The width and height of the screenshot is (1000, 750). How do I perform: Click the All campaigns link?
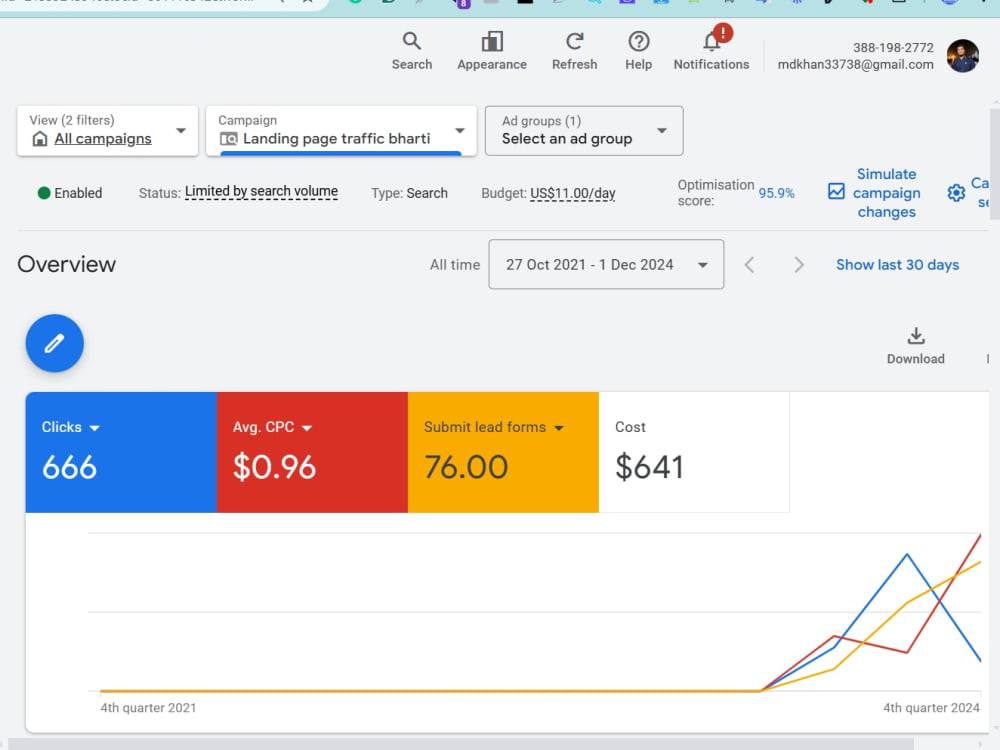coord(103,138)
